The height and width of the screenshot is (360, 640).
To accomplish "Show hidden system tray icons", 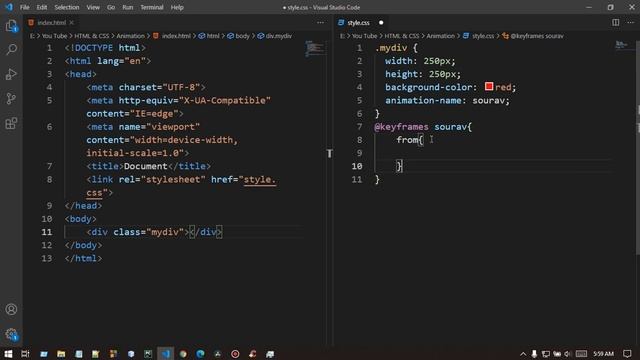I will point(523,354).
